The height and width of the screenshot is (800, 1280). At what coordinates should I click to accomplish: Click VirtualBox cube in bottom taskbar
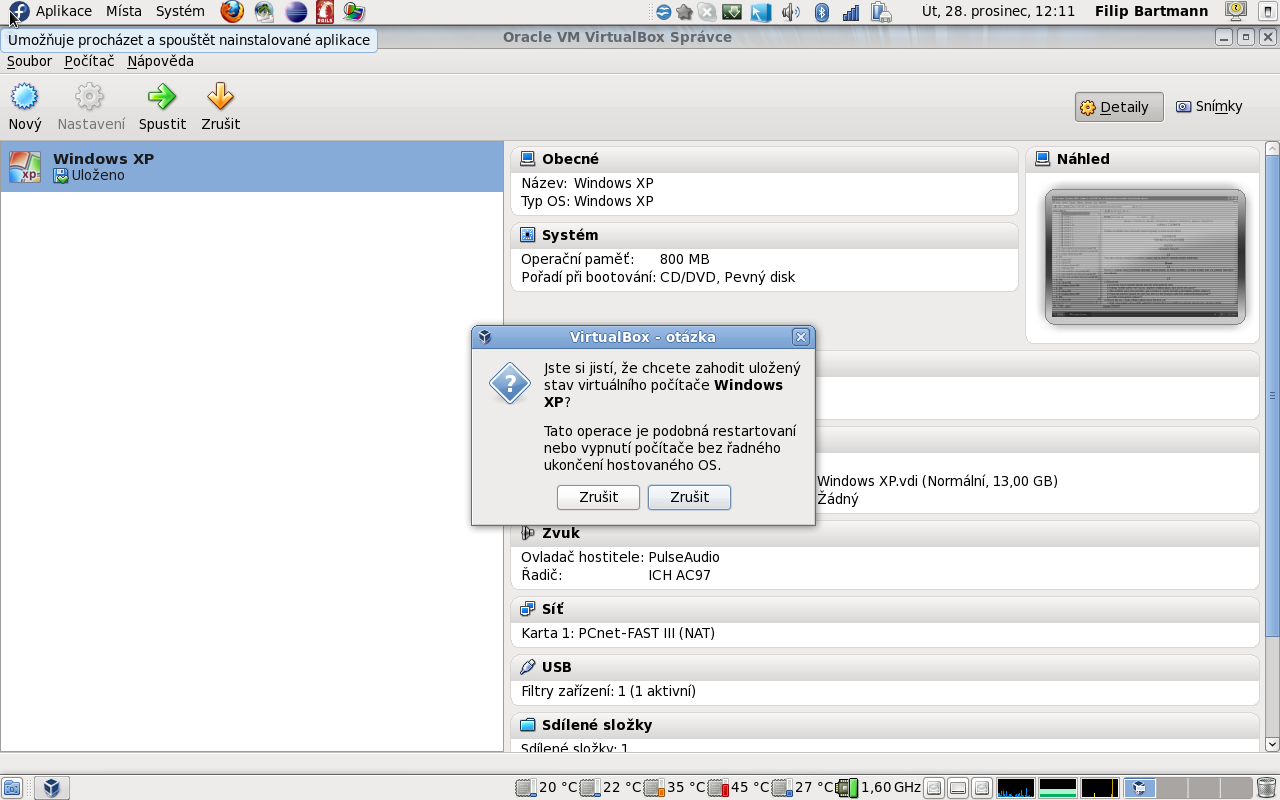(51, 788)
